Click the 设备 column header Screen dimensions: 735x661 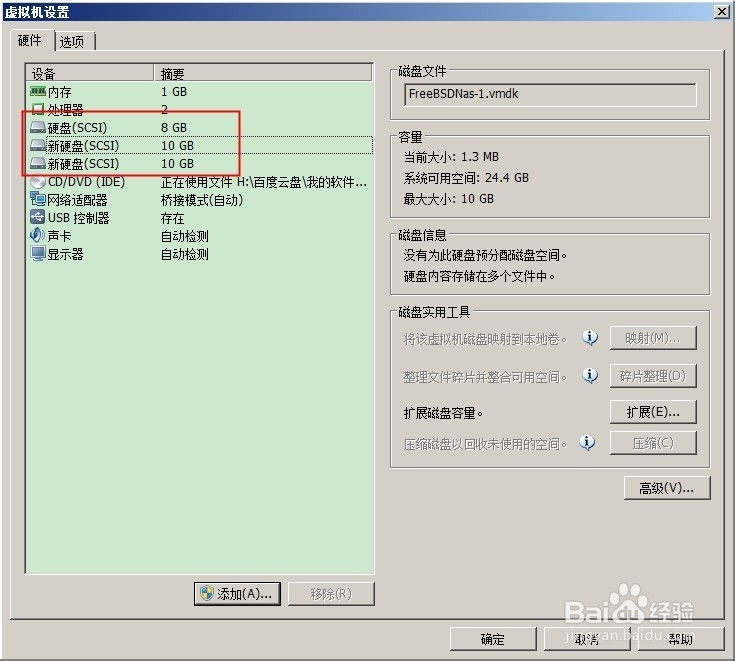[x=90, y=74]
